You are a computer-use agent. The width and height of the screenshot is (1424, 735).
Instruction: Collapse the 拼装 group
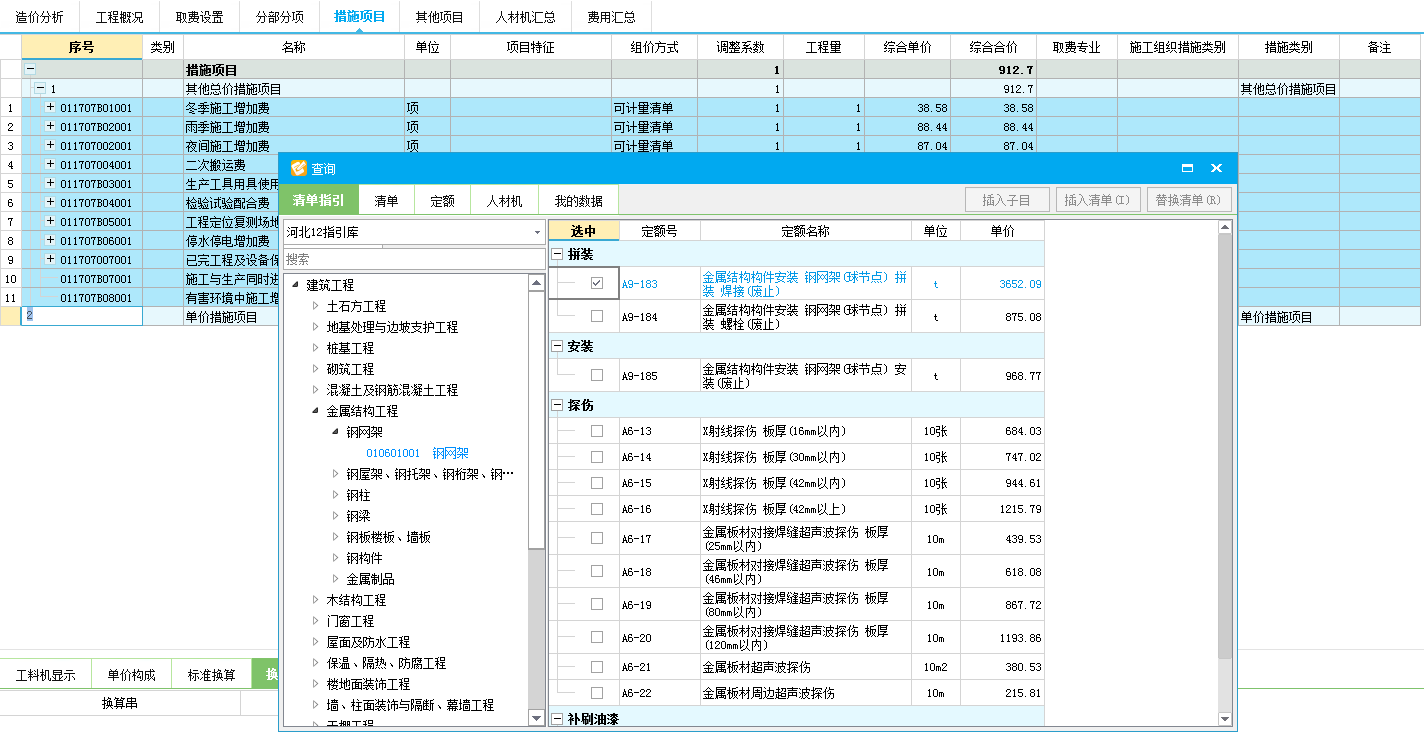557,255
